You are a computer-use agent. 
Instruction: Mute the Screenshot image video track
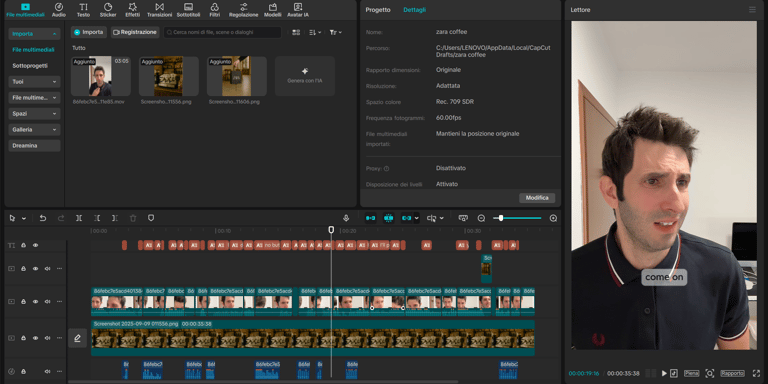coord(48,338)
